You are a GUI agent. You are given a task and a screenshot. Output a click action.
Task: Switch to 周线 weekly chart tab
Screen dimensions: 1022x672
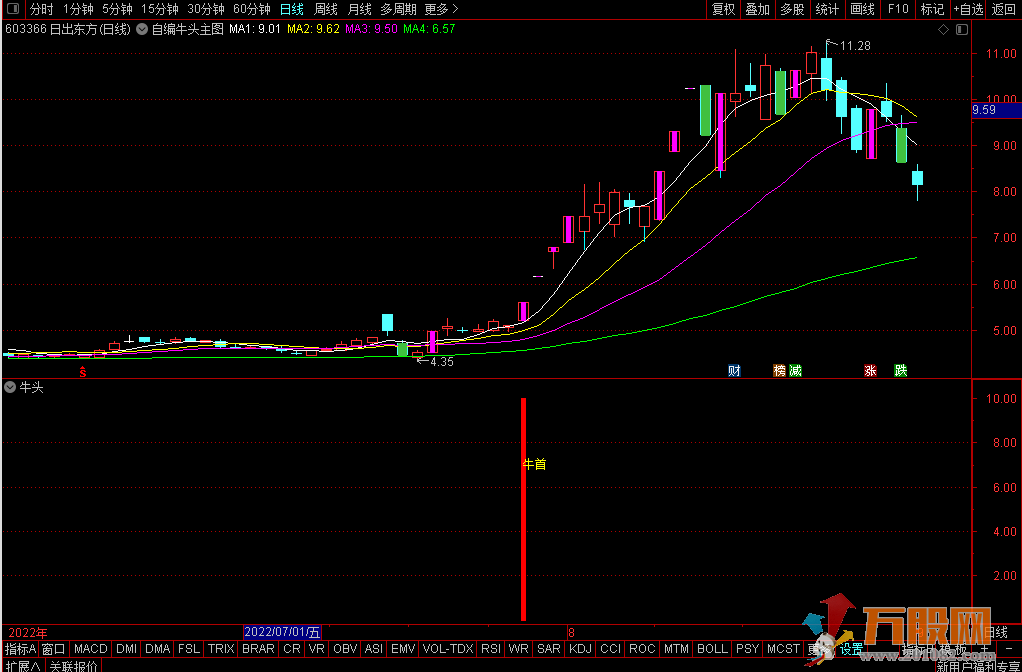[326, 9]
